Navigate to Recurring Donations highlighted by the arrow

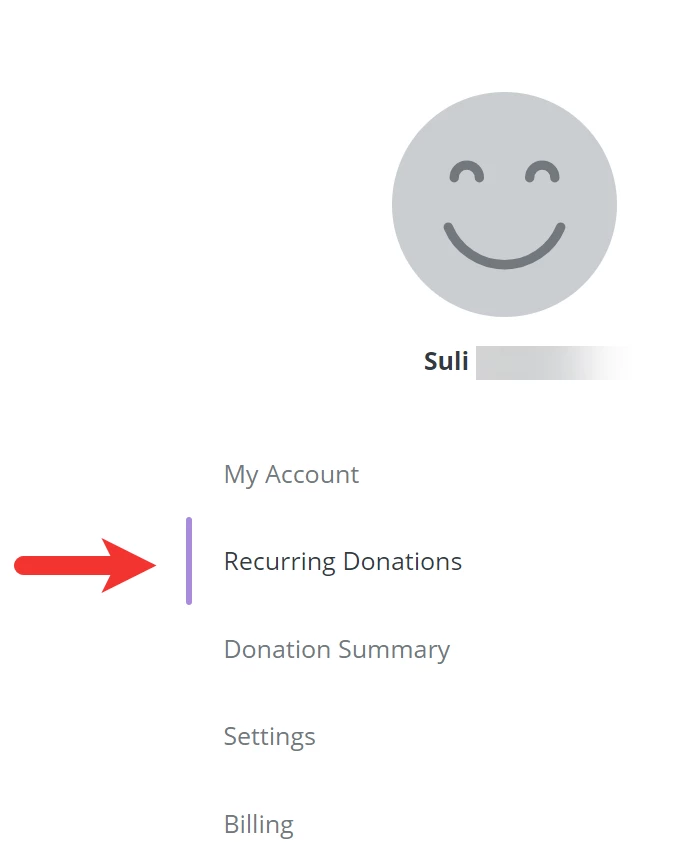click(x=343, y=561)
